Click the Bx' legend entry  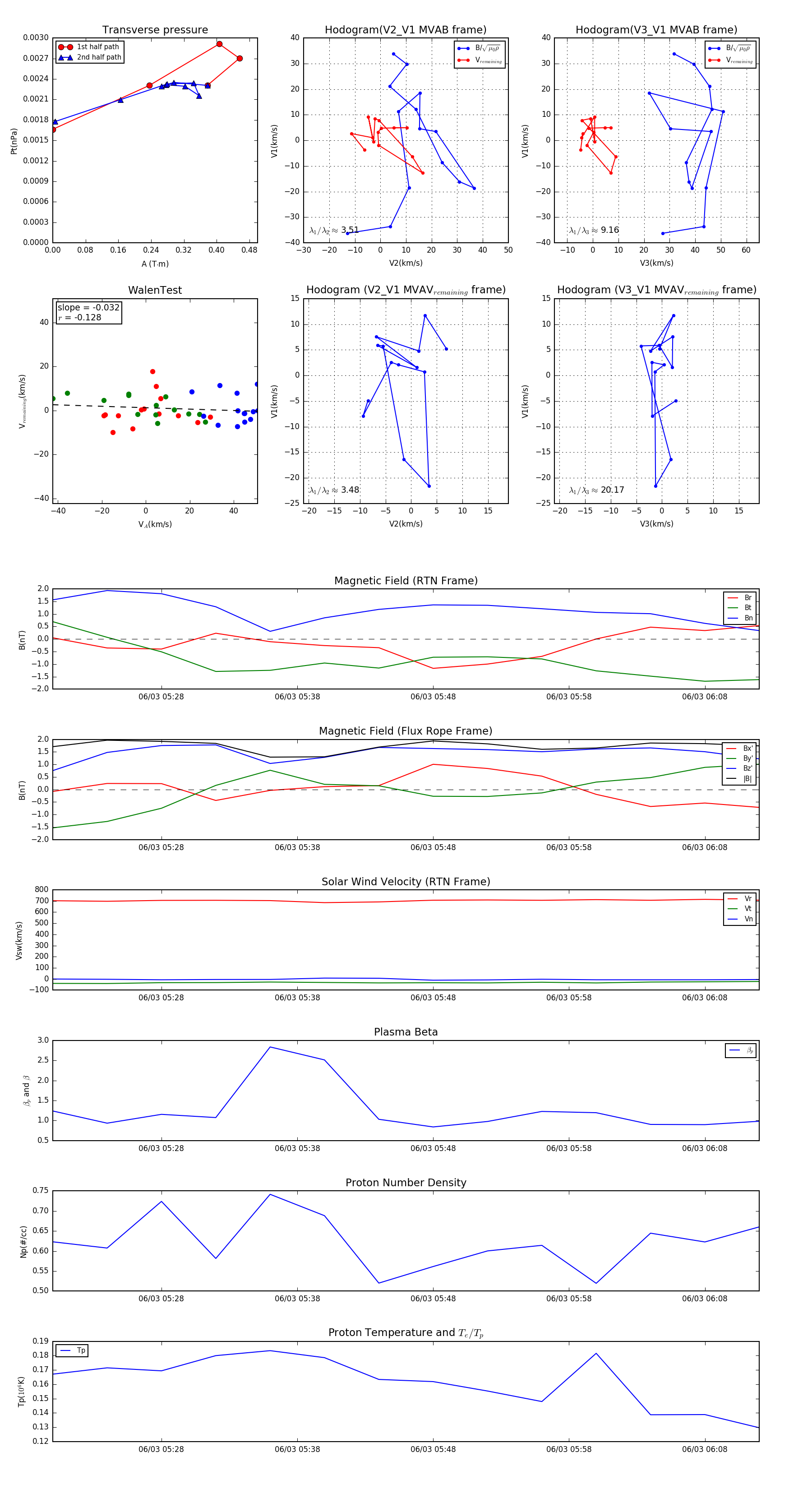click(x=740, y=749)
